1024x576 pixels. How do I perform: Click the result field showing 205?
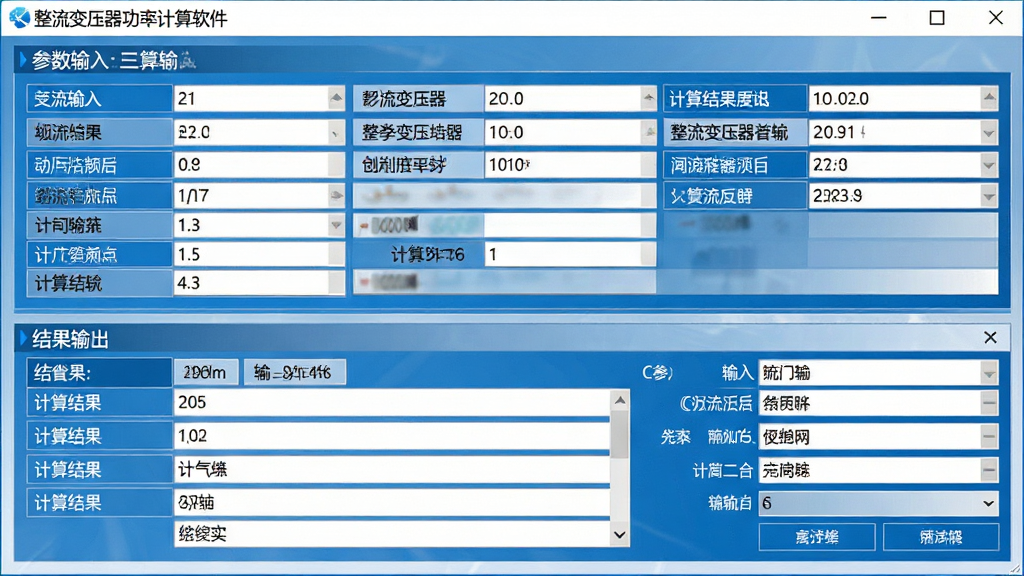[x=392, y=402]
